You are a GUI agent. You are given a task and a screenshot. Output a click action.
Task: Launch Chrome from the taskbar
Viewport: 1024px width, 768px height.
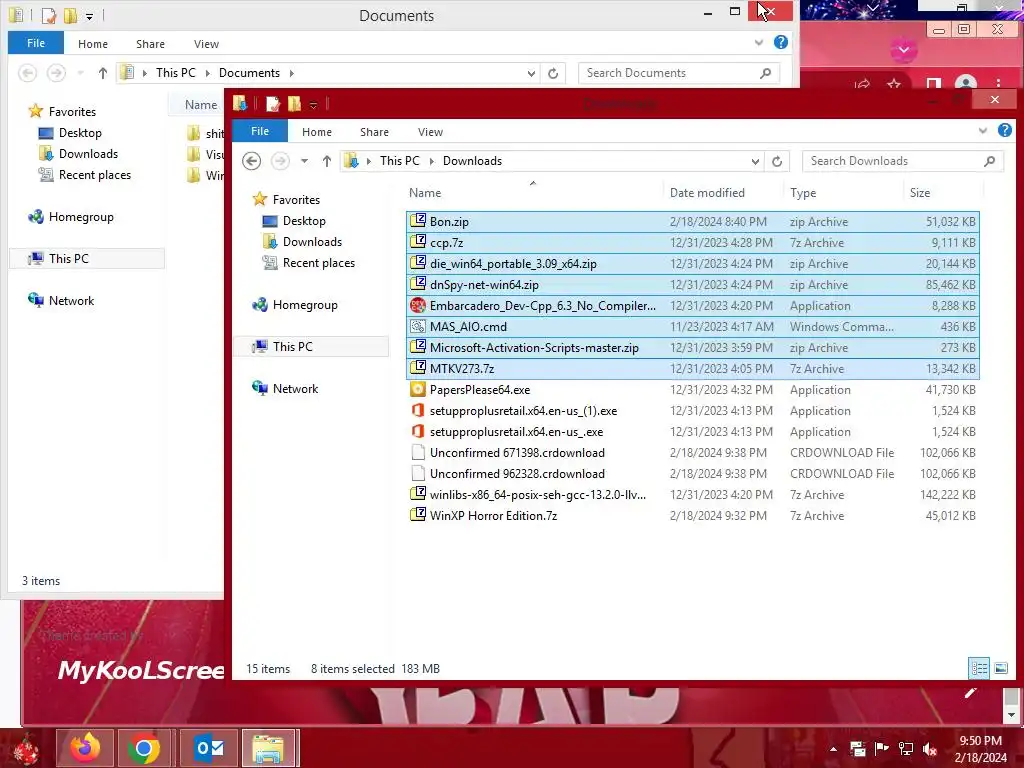(144, 748)
